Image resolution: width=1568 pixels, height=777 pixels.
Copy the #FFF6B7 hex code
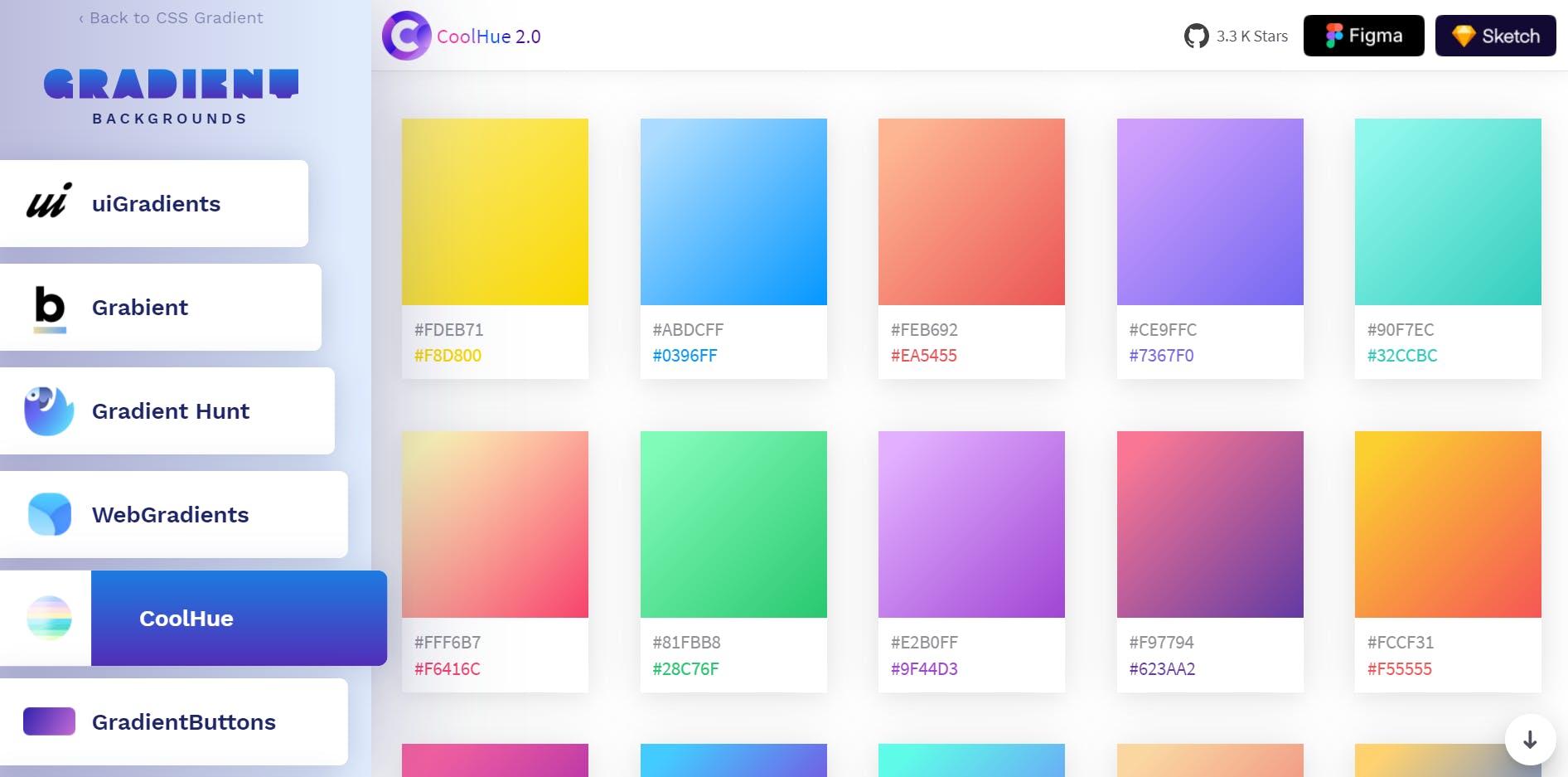tap(448, 643)
